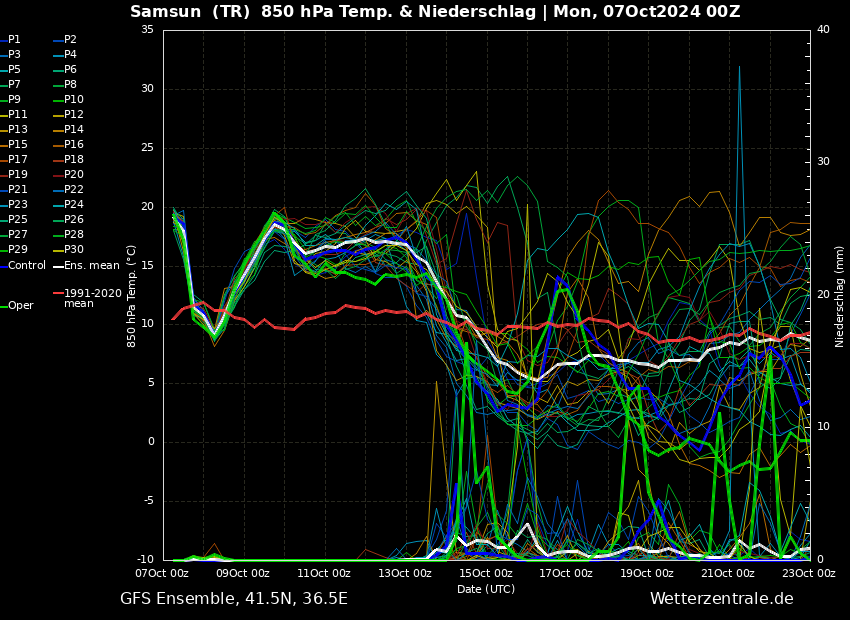Click the P10 legend label

[74, 99]
